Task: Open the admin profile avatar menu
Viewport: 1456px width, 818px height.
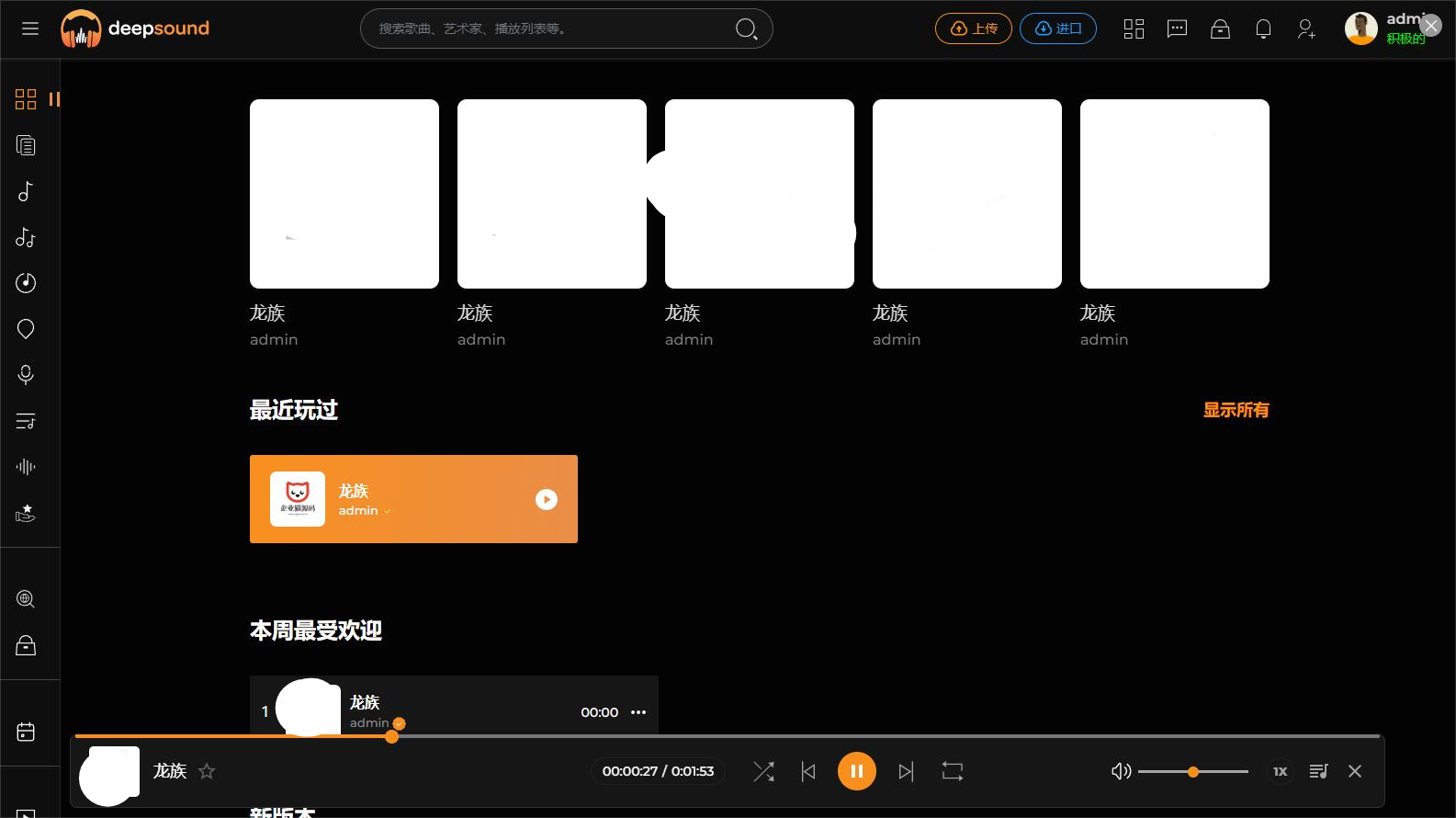Action: coord(1360,28)
